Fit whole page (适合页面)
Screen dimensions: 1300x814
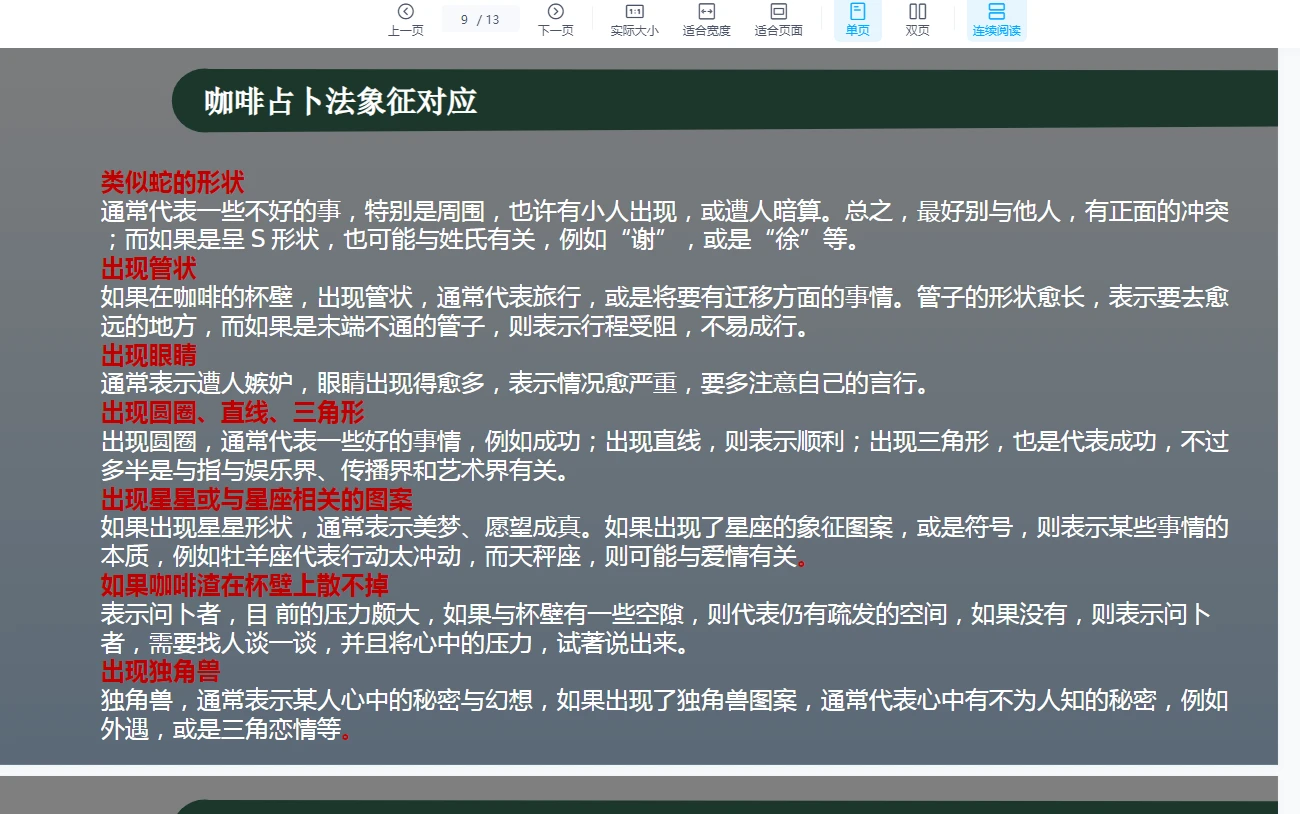[x=778, y=20]
